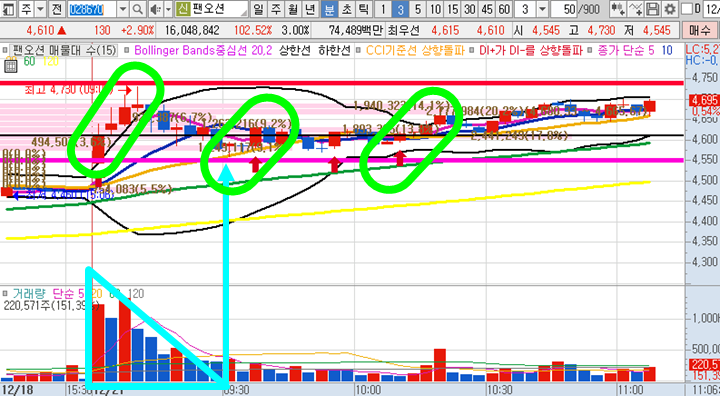This screenshot has height=396, width=720.
Task: Choose the 15 minute interval button
Action: 453,9
